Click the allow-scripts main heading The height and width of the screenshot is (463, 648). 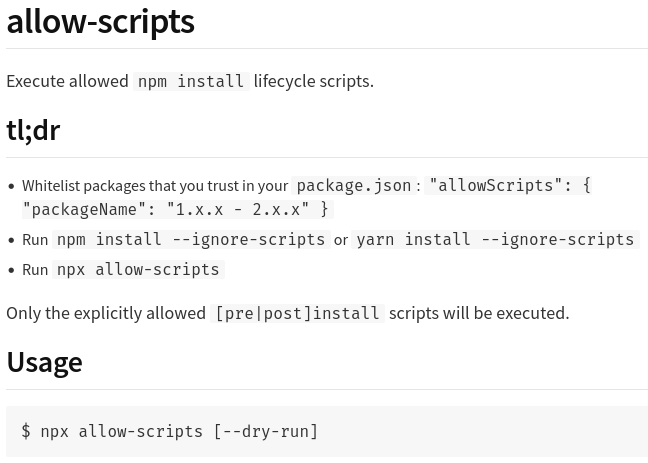tap(100, 21)
